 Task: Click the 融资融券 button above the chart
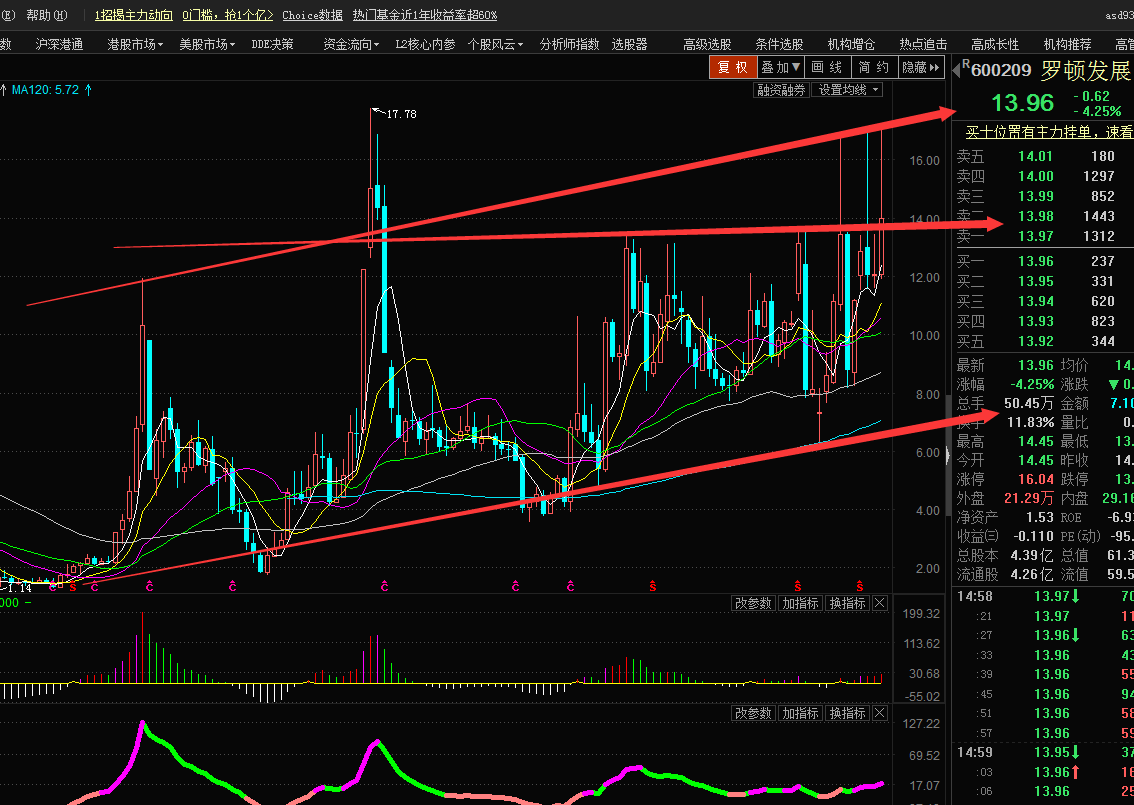pos(781,90)
